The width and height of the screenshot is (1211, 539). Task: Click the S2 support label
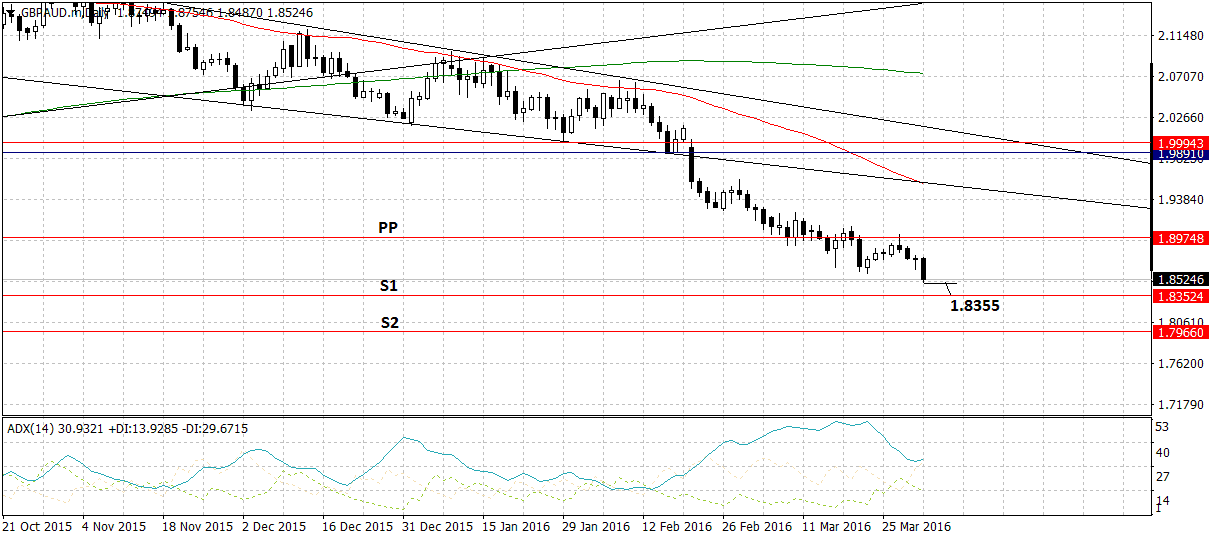point(390,323)
